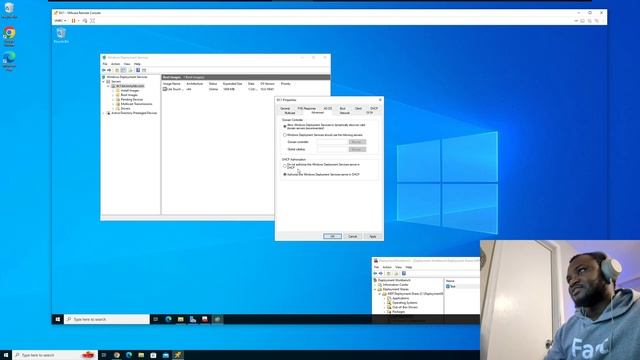
Task: Select 'Test' item in Deployment Workbench Name list
Action: tap(451, 287)
